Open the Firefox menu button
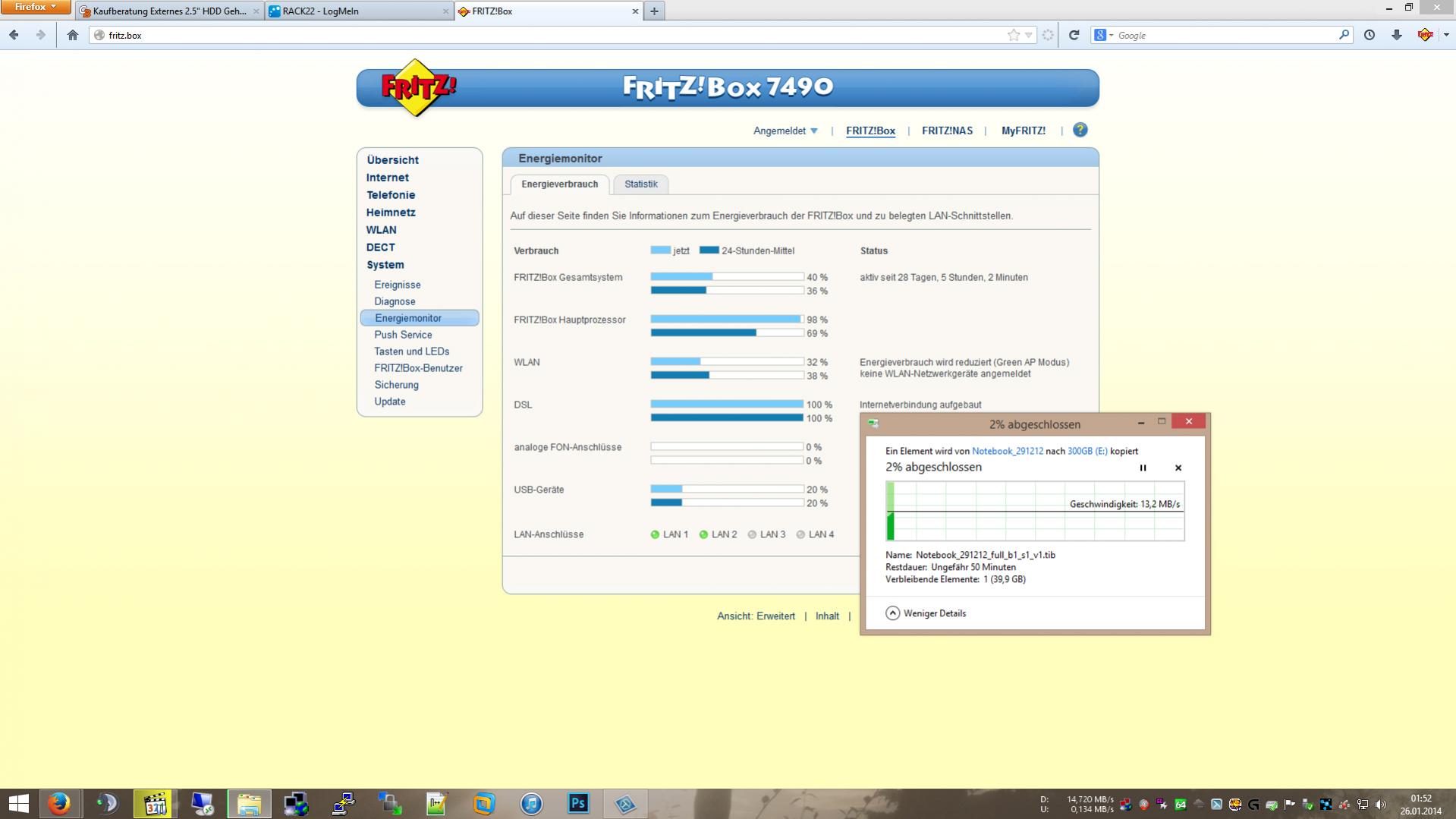This screenshot has height=819, width=1456. click(36, 7)
